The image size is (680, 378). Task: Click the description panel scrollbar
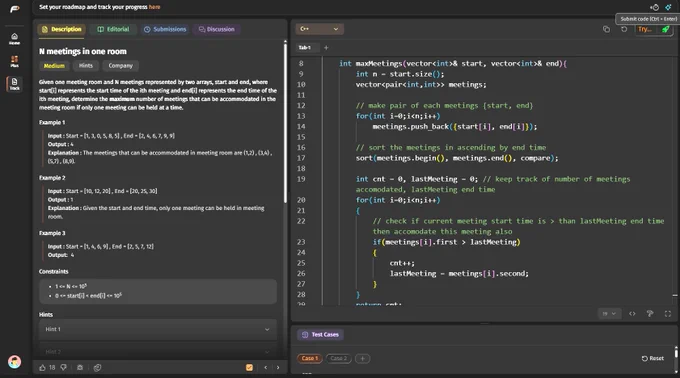(285, 122)
